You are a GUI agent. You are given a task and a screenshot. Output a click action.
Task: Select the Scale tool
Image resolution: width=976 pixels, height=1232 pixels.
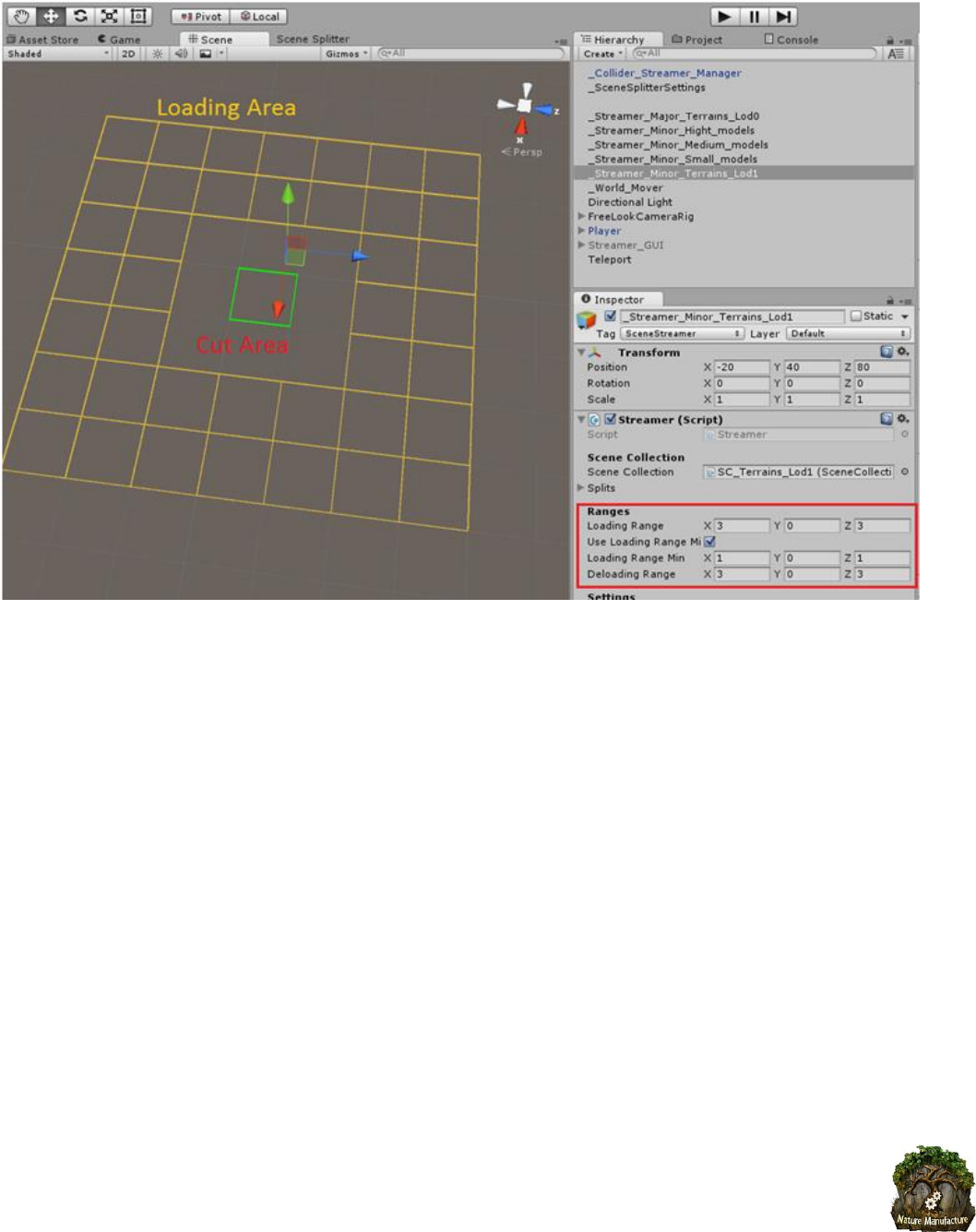click(109, 17)
